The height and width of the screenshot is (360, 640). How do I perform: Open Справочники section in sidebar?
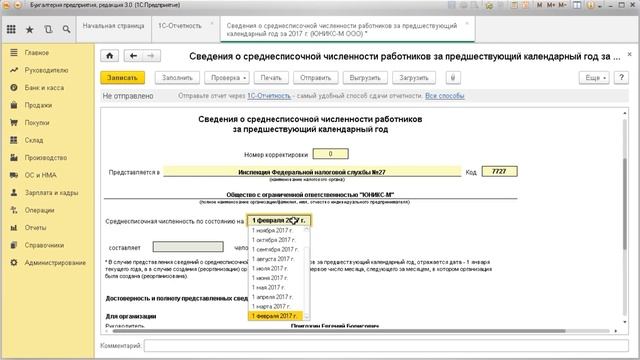[x=44, y=245]
